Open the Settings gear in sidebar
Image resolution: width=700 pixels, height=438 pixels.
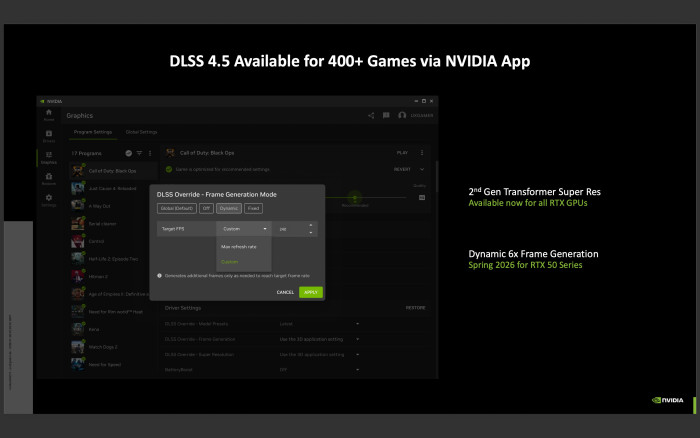[49, 200]
